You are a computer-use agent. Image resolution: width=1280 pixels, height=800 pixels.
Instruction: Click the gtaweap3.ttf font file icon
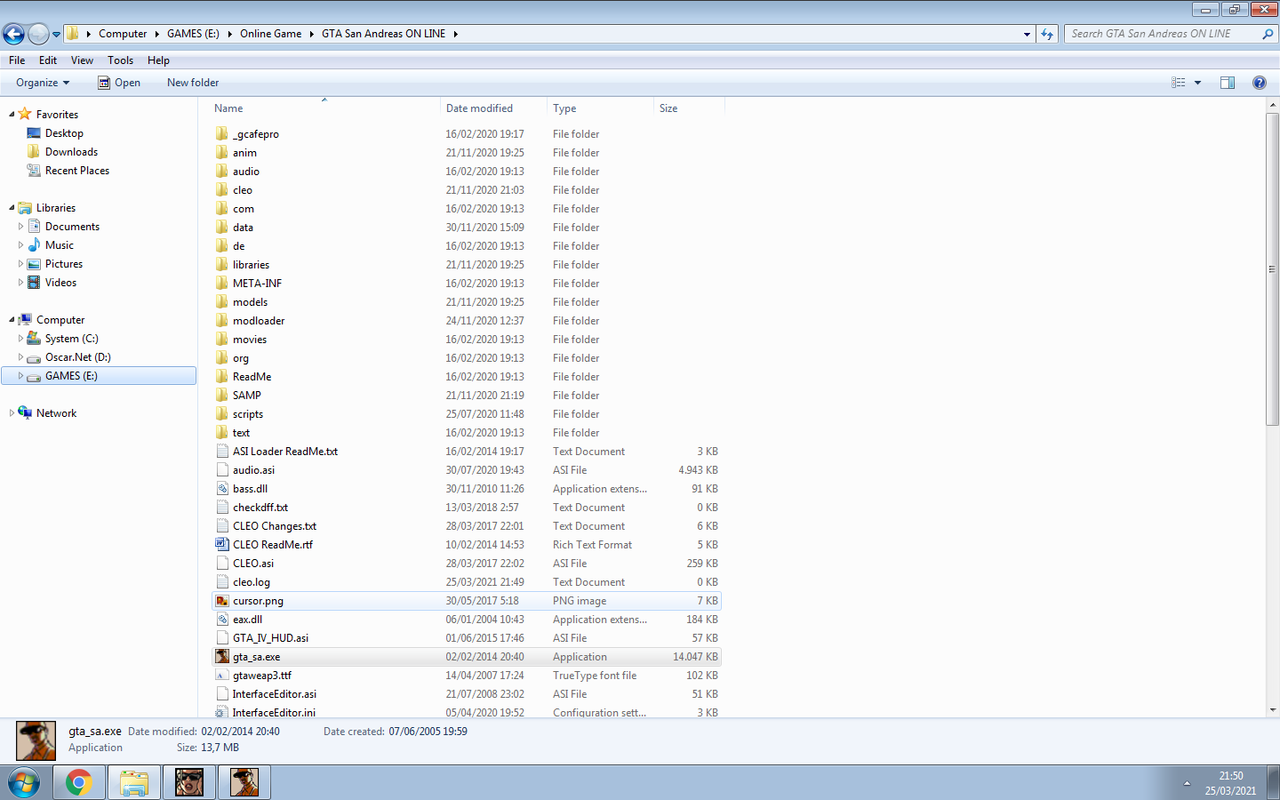coord(222,676)
